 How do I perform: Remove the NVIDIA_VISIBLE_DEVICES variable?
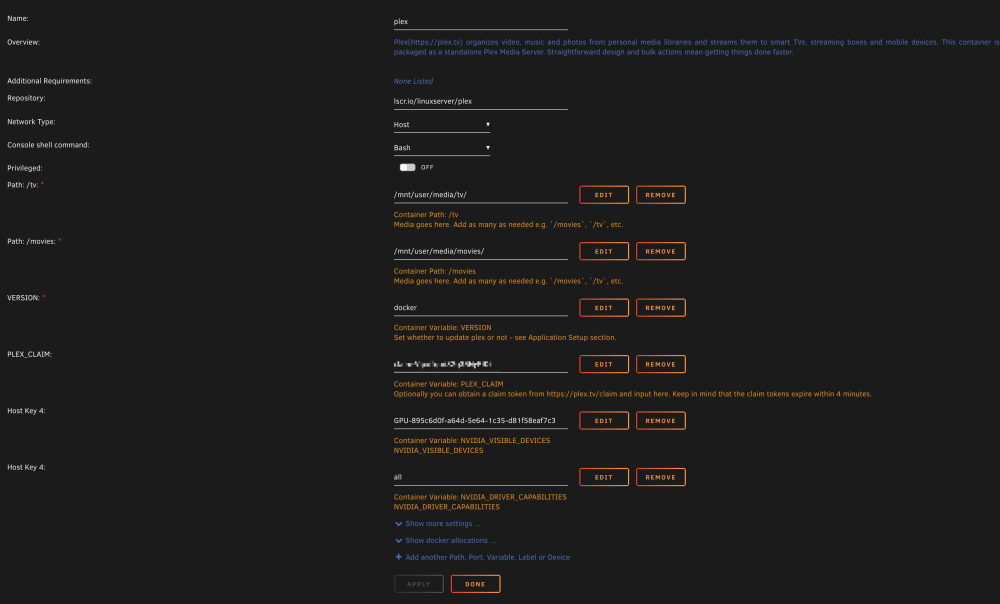[x=660, y=420]
